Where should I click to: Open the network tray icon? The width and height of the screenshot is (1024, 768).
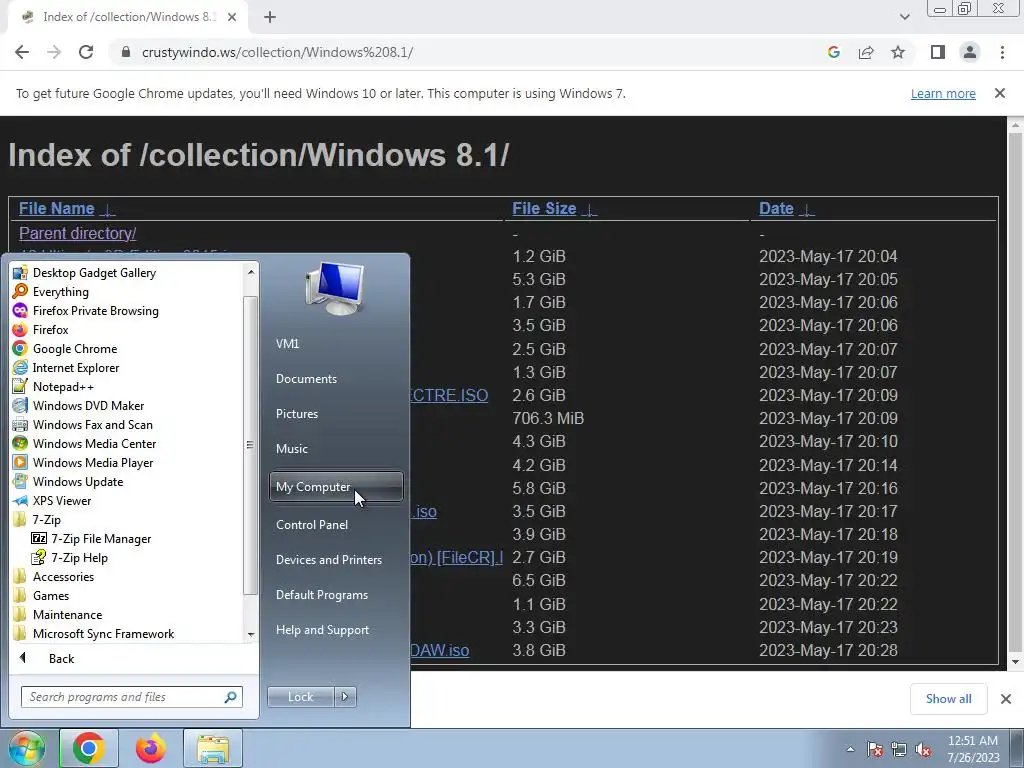tap(899, 749)
